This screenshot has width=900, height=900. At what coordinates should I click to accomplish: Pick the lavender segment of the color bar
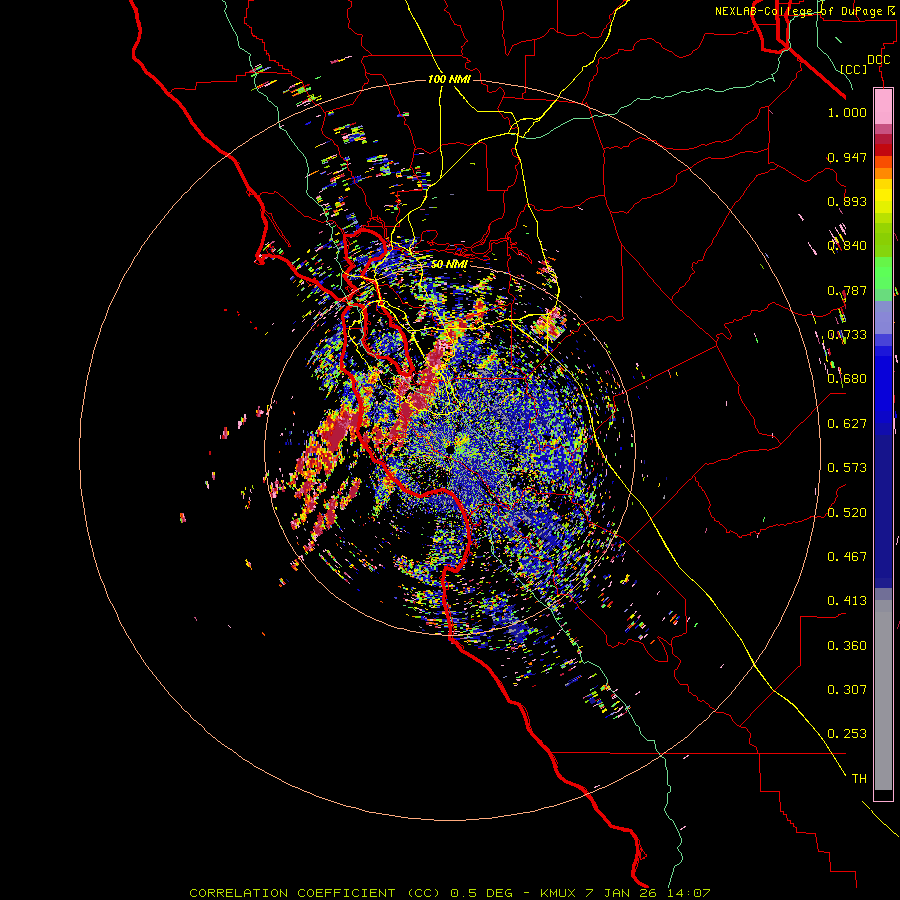click(x=883, y=317)
